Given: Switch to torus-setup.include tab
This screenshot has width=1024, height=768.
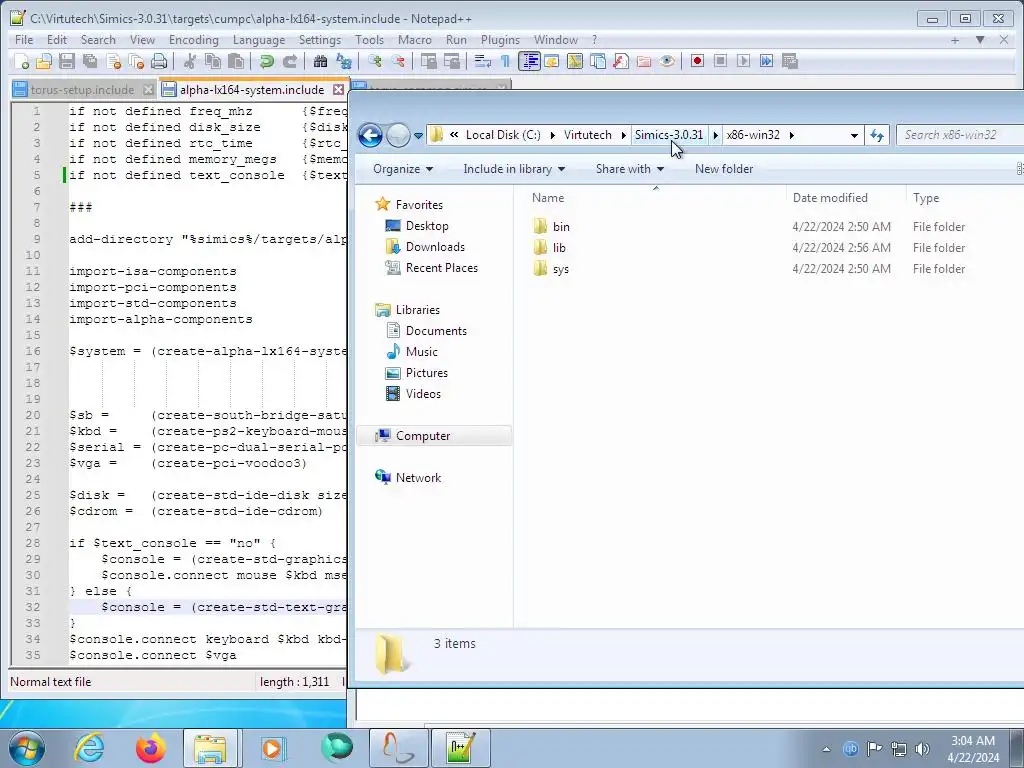Looking at the screenshot, I should coord(82,89).
